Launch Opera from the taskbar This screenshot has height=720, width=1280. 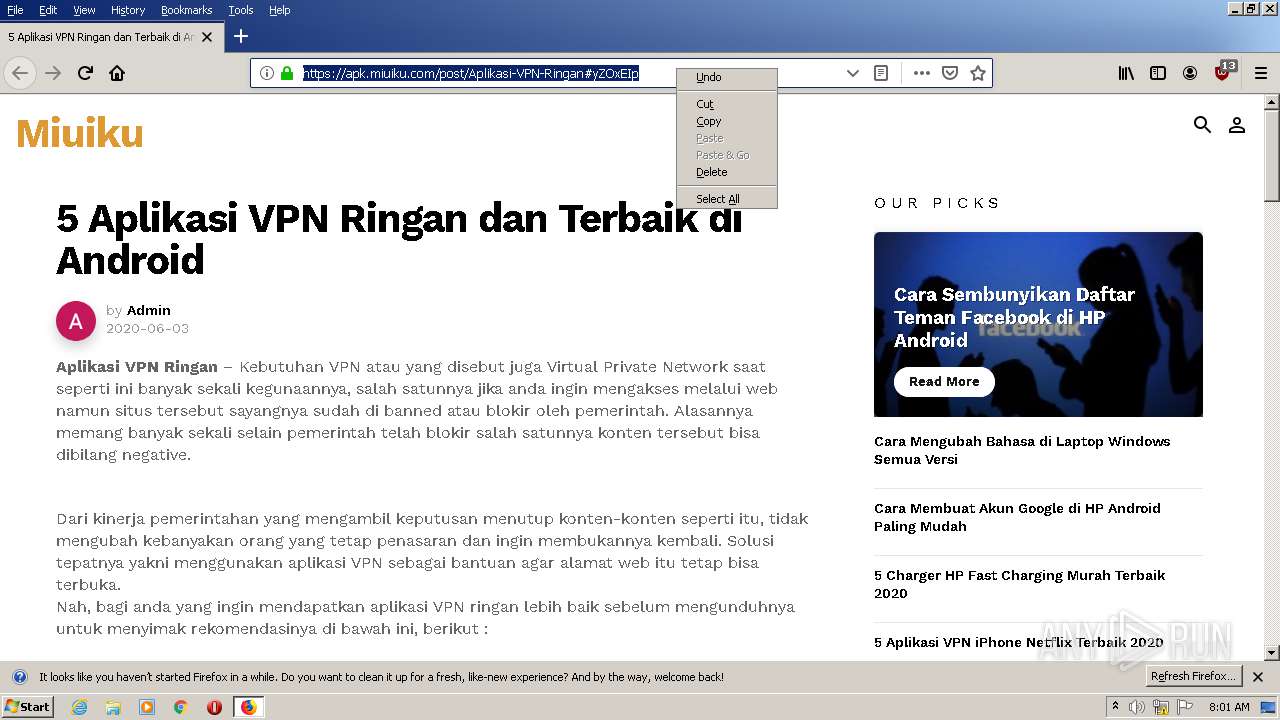(x=214, y=707)
